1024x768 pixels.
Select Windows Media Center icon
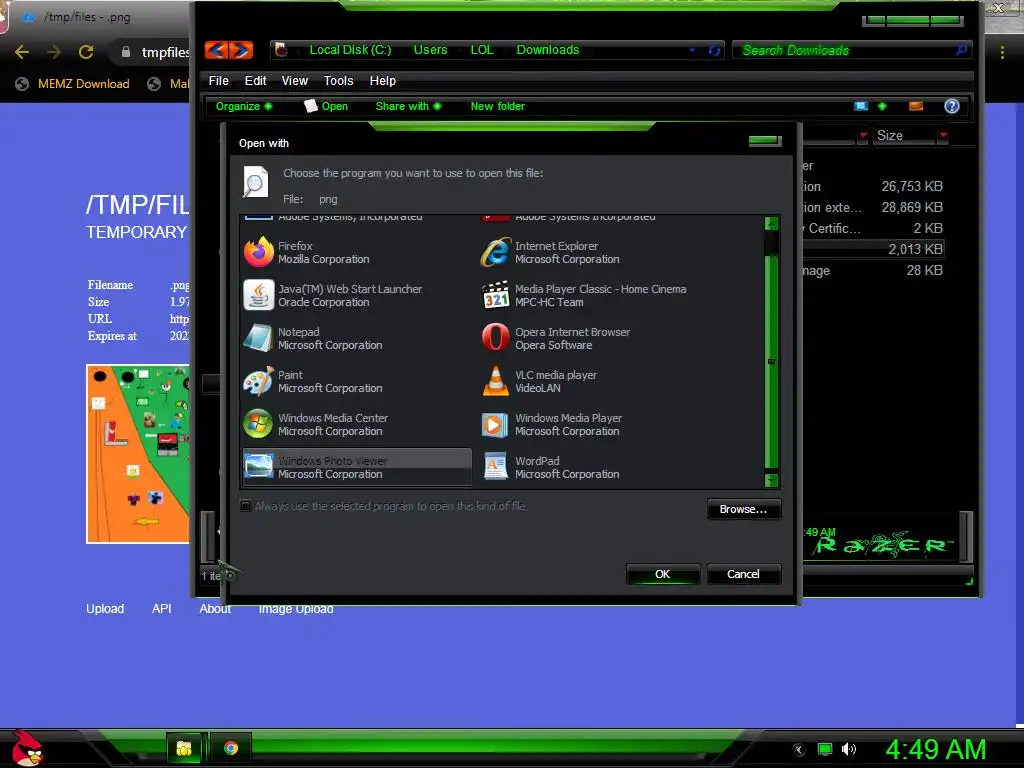point(259,424)
